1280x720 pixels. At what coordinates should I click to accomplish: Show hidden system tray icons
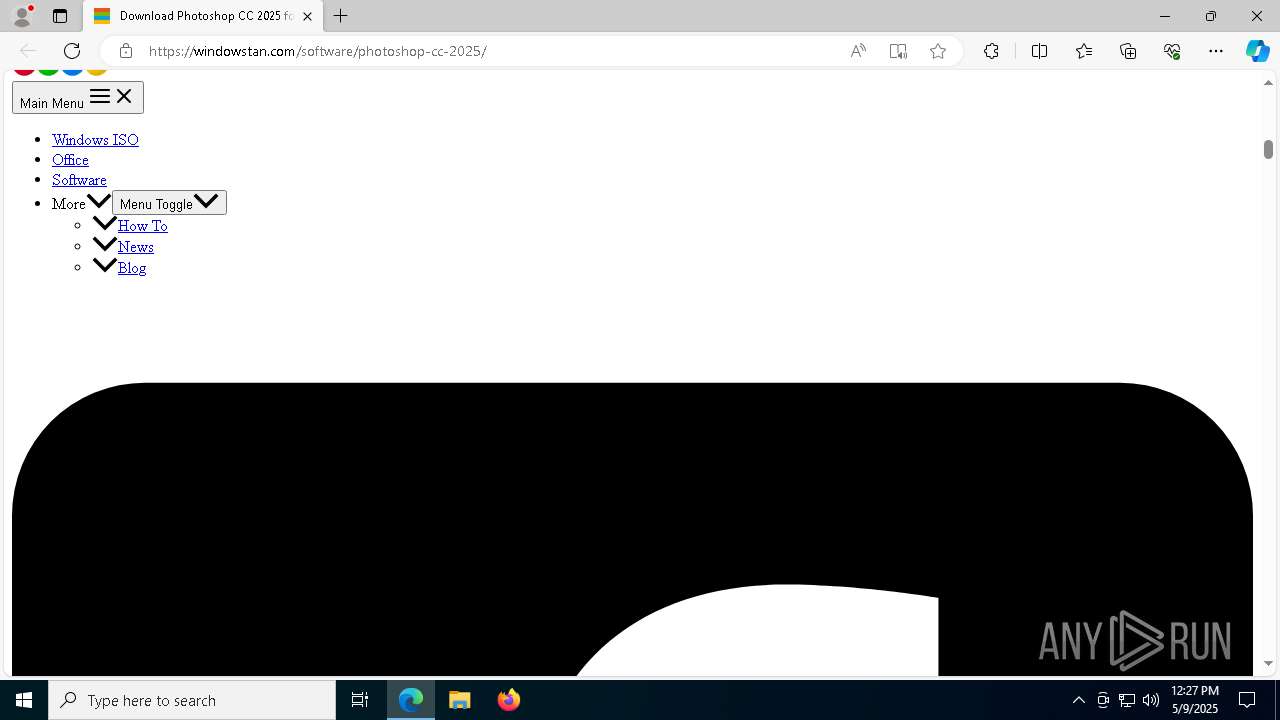(x=1079, y=700)
